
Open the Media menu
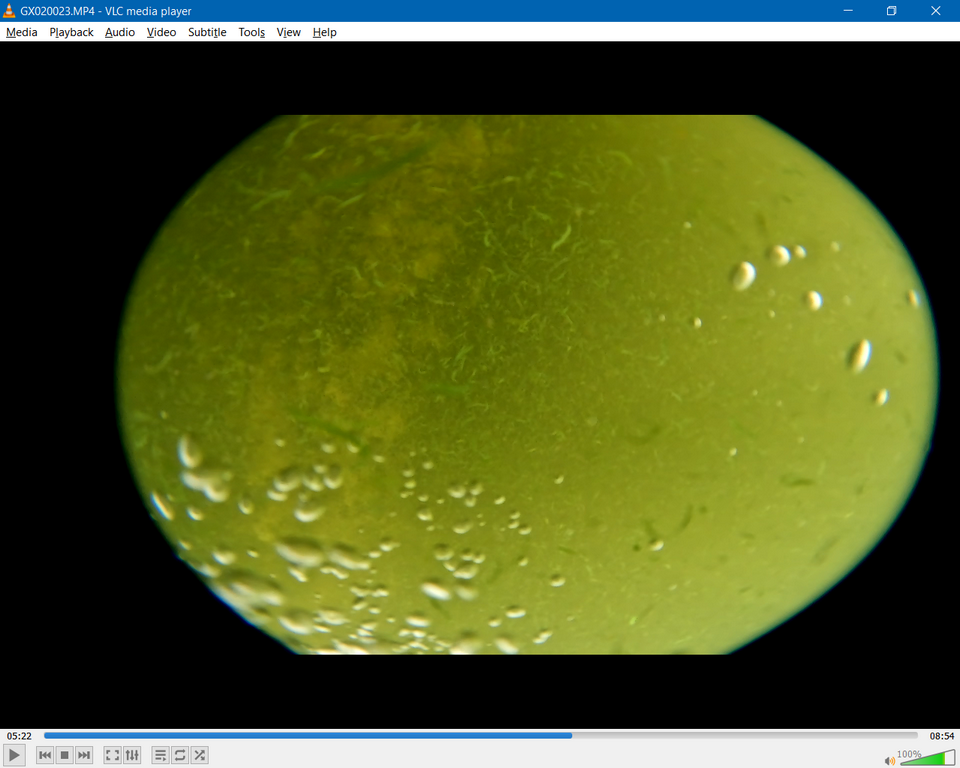click(x=21, y=32)
